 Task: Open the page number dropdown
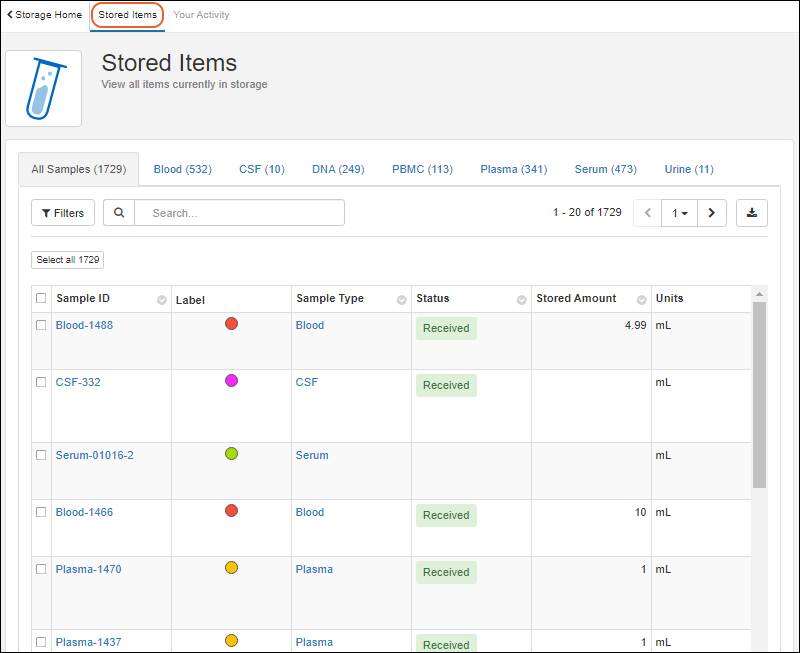pyautogui.click(x=680, y=213)
